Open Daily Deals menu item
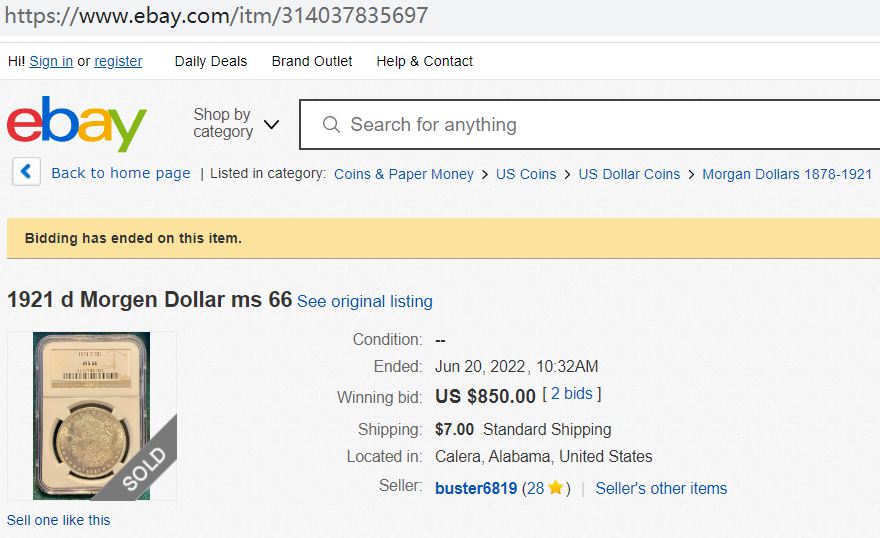Screen dimensions: 880x538 [x=210, y=61]
